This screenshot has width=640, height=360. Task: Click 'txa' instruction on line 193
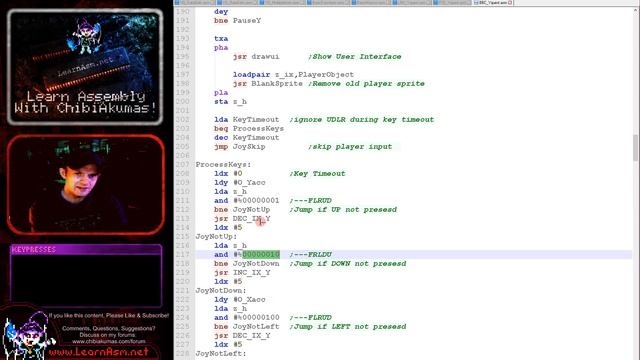[x=221, y=39]
